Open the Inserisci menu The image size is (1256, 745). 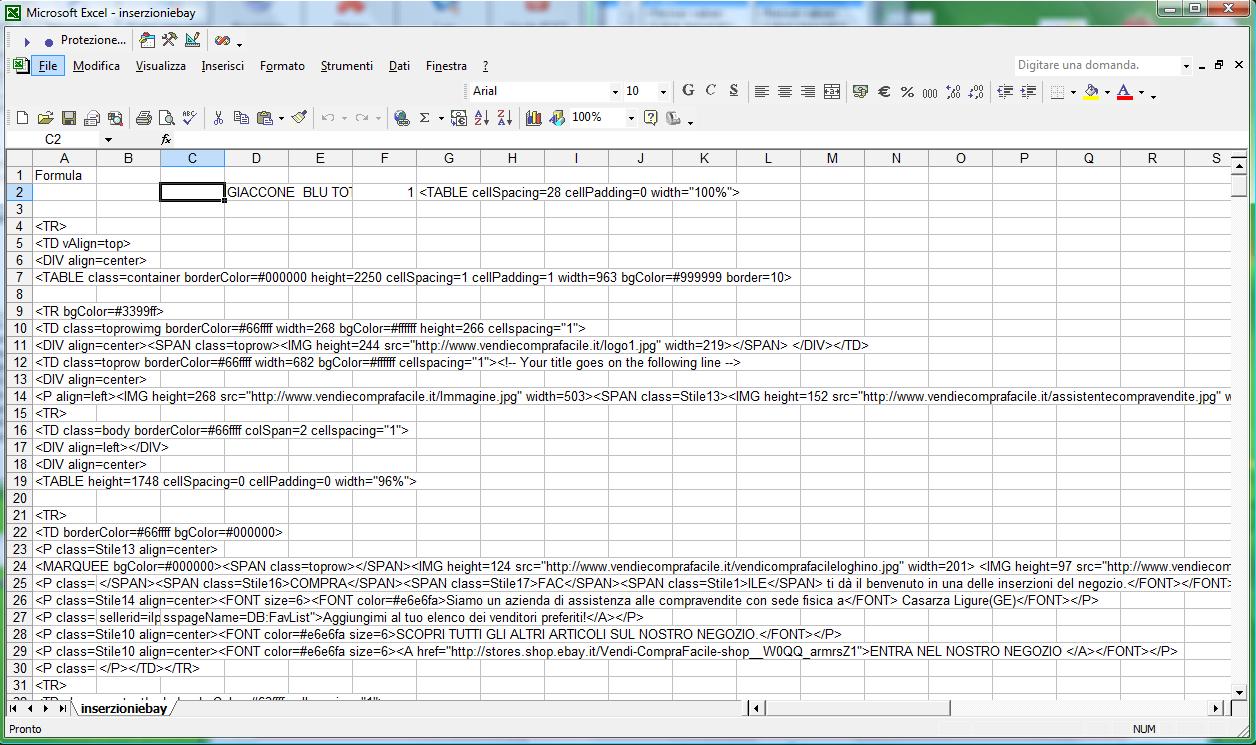(222, 66)
